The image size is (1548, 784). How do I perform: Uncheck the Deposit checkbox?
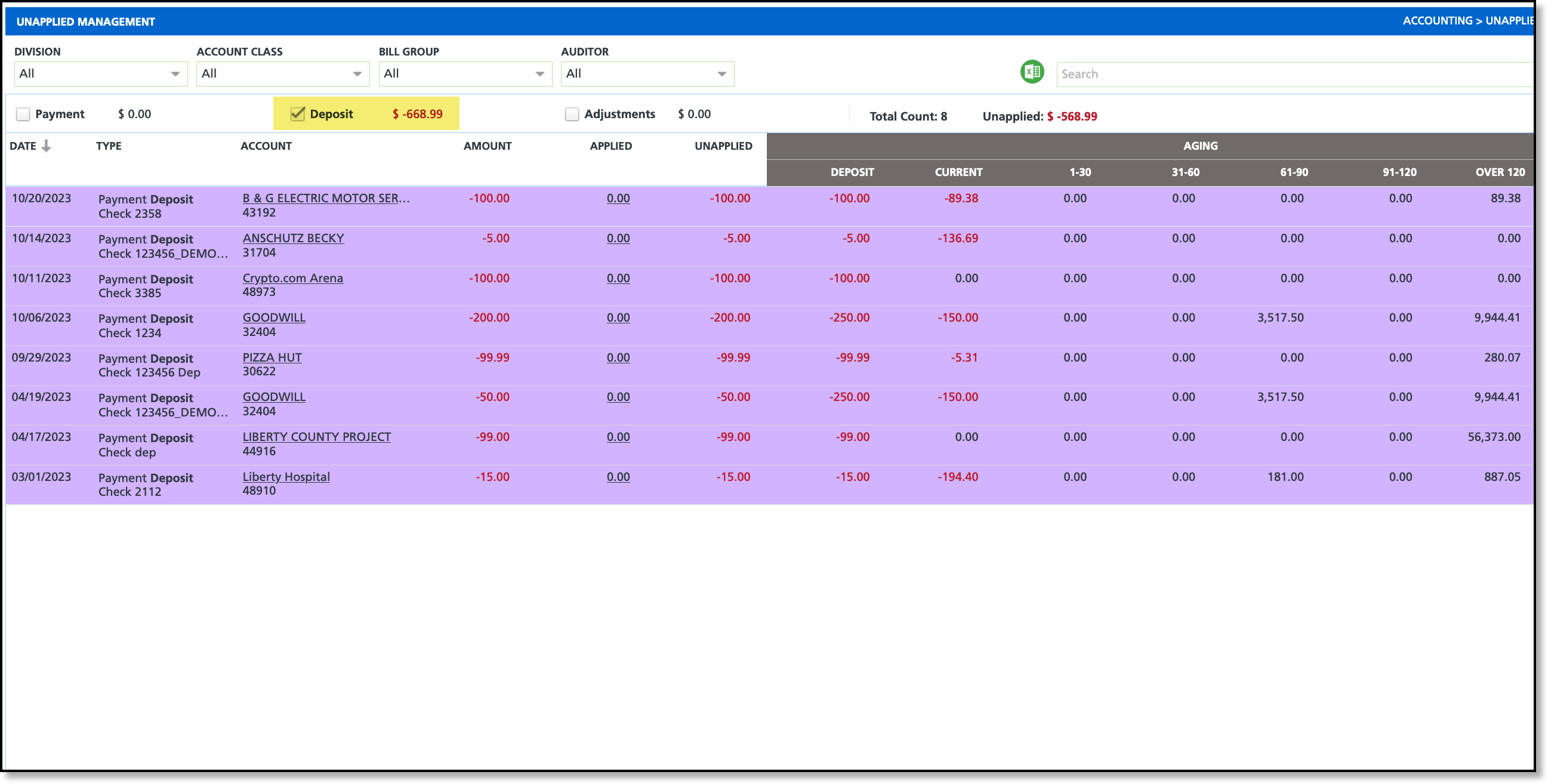297,114
